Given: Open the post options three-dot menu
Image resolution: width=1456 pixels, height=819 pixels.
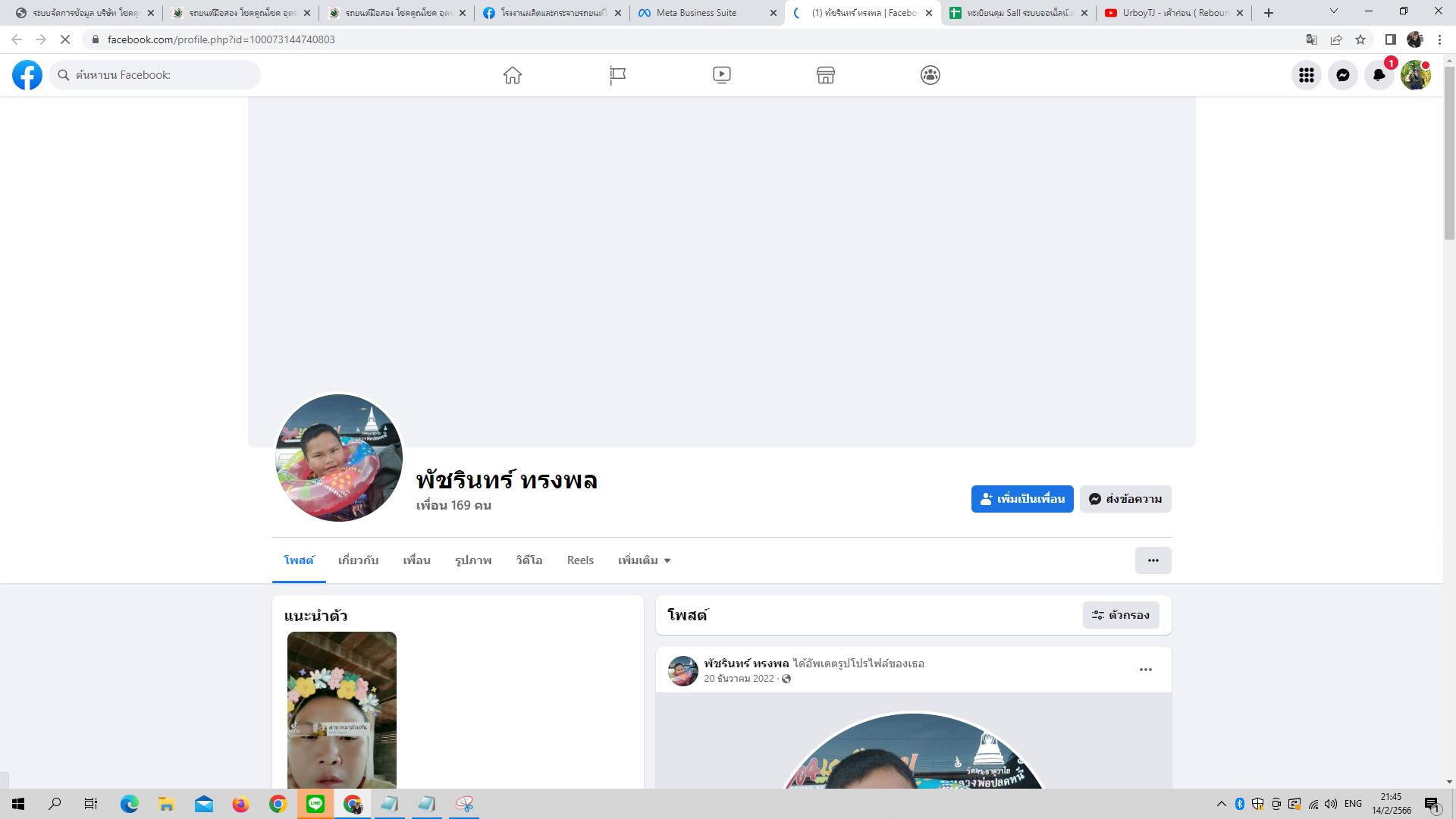Looking at the screenshot, I should pyautogui.click(x=1145, y=670).
